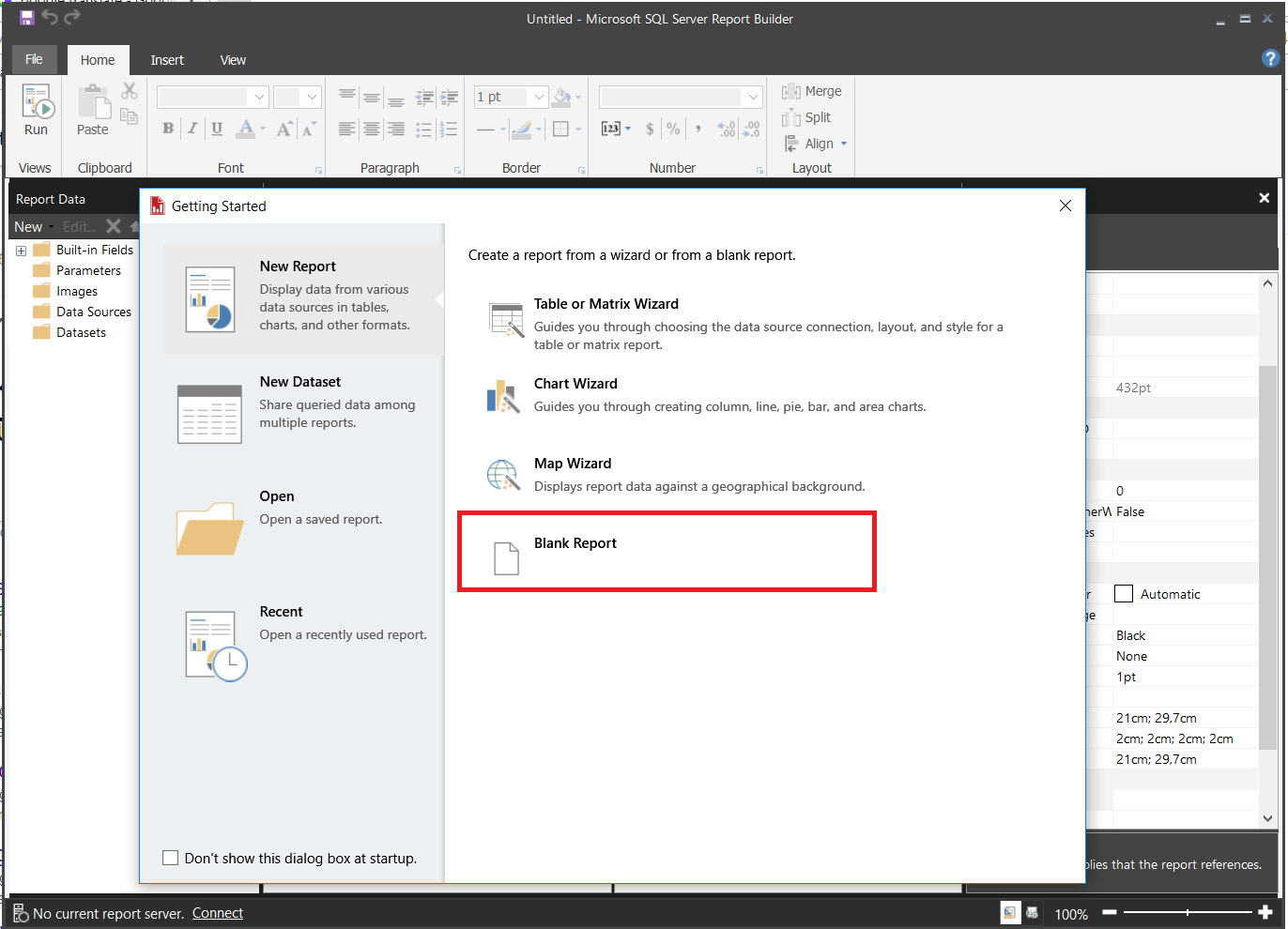This screenshot has height=929, width=1288.
Task: Click the font color A icon
Action: pyautogui.click(x=246, y=129)
